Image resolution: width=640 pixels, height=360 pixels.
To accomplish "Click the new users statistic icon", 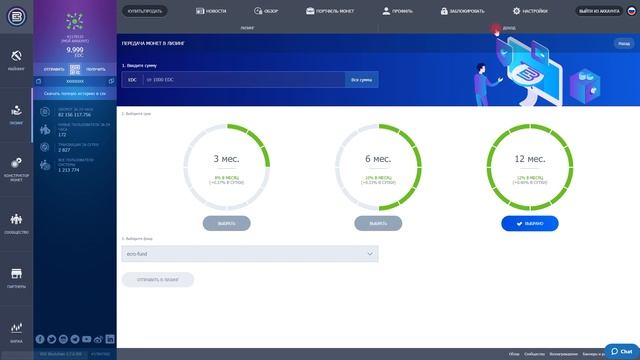I will [x=45, y=129].
